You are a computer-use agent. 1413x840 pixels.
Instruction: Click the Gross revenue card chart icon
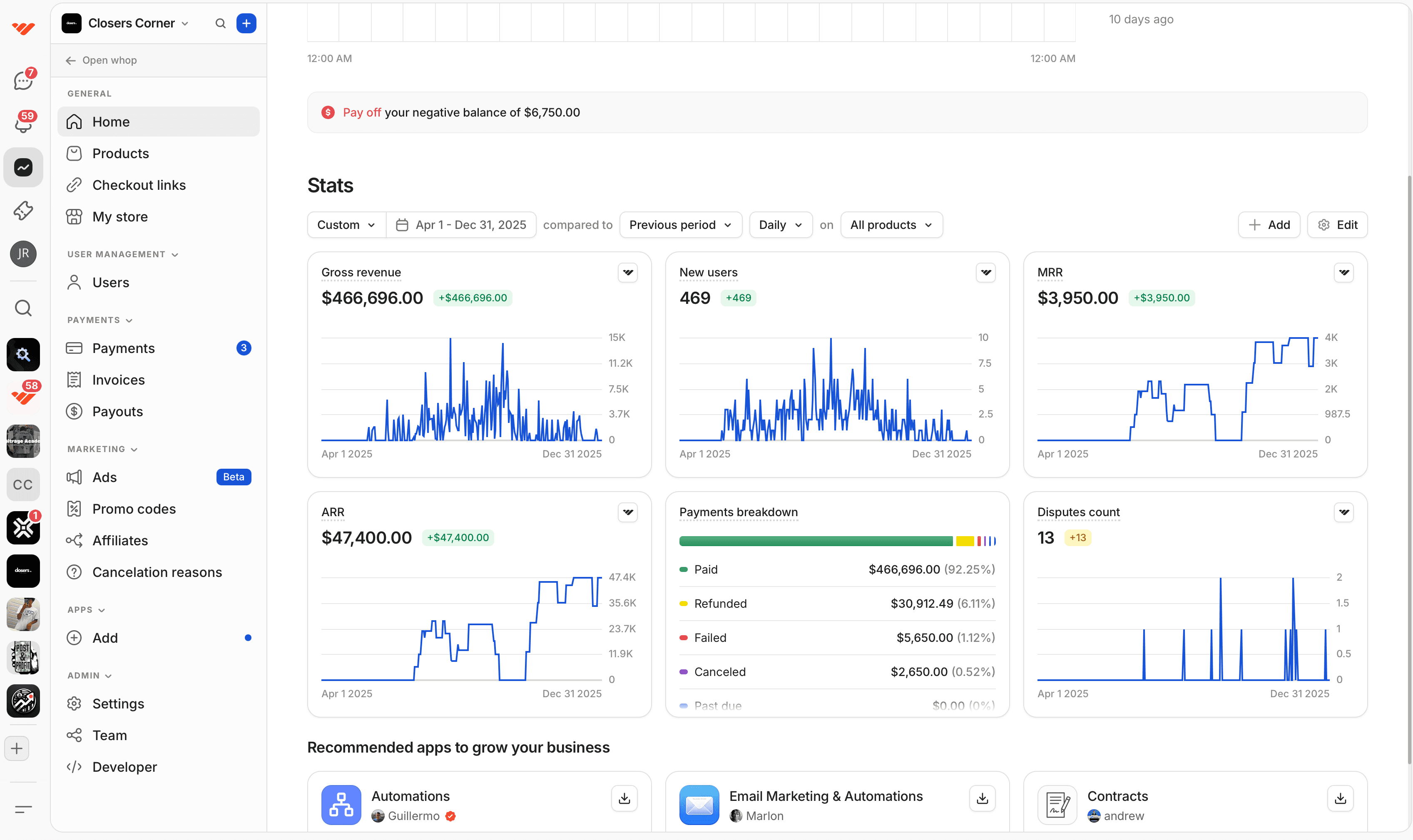click(x=628, y=273)
